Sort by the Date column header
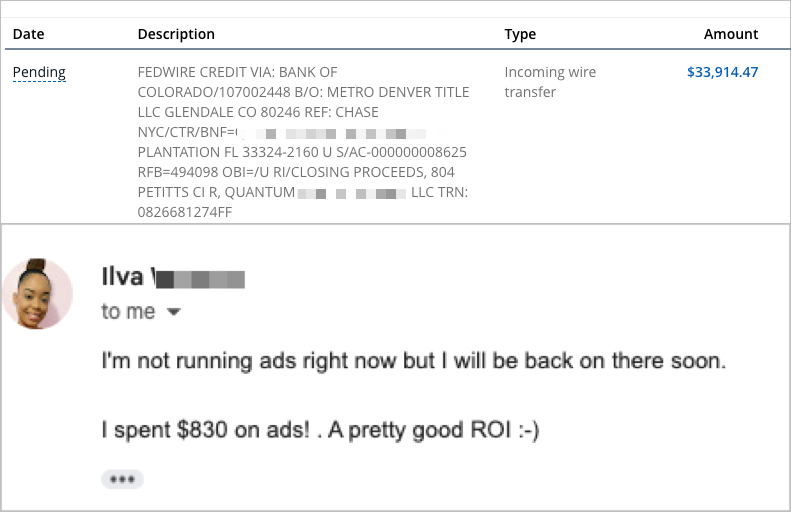This screenshot has height=512, width=791. point(28,34)
